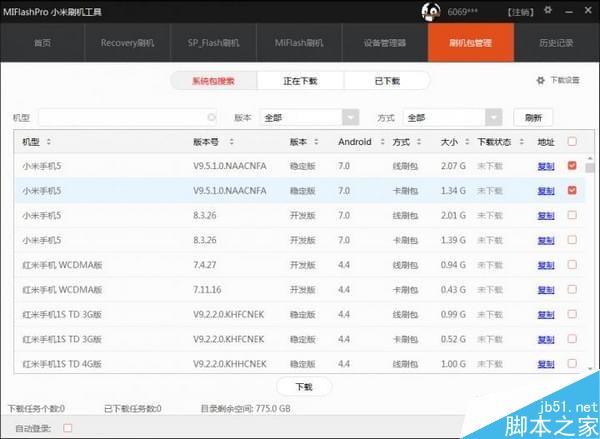Select 系统包搜索 sub-tab
Viewport: 600px width, 439px height.
(214, 81)
